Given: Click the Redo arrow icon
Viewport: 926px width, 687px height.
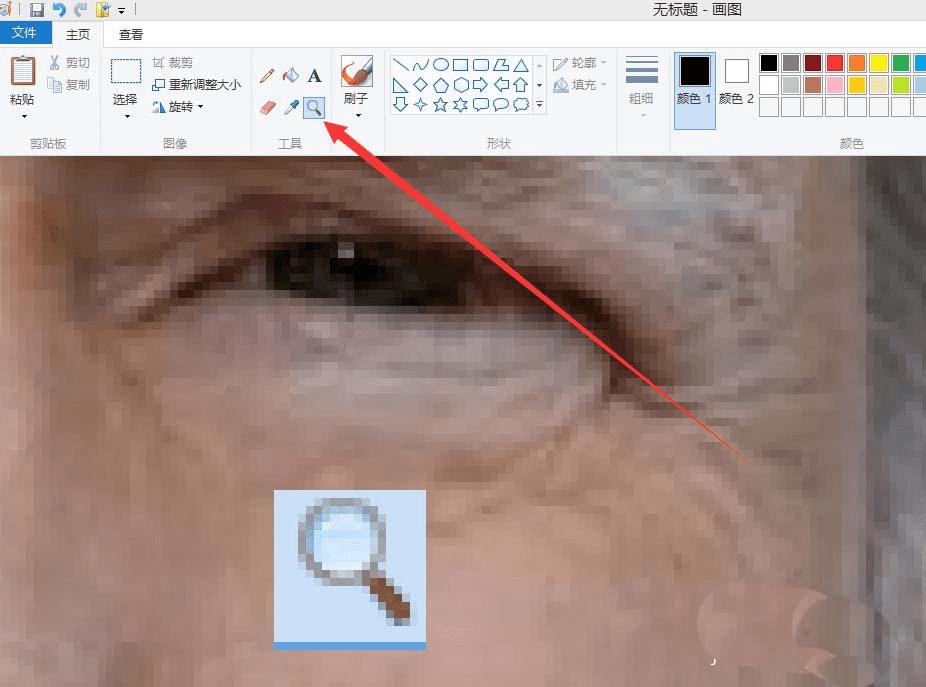Looking at the screenshot, I should [81, 9].
